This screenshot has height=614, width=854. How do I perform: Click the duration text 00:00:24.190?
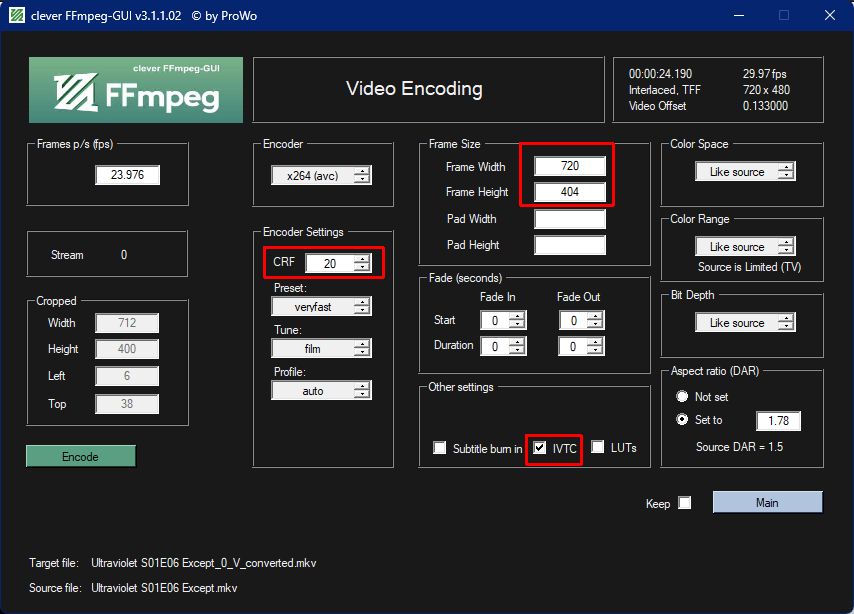[x=660, y=74]
